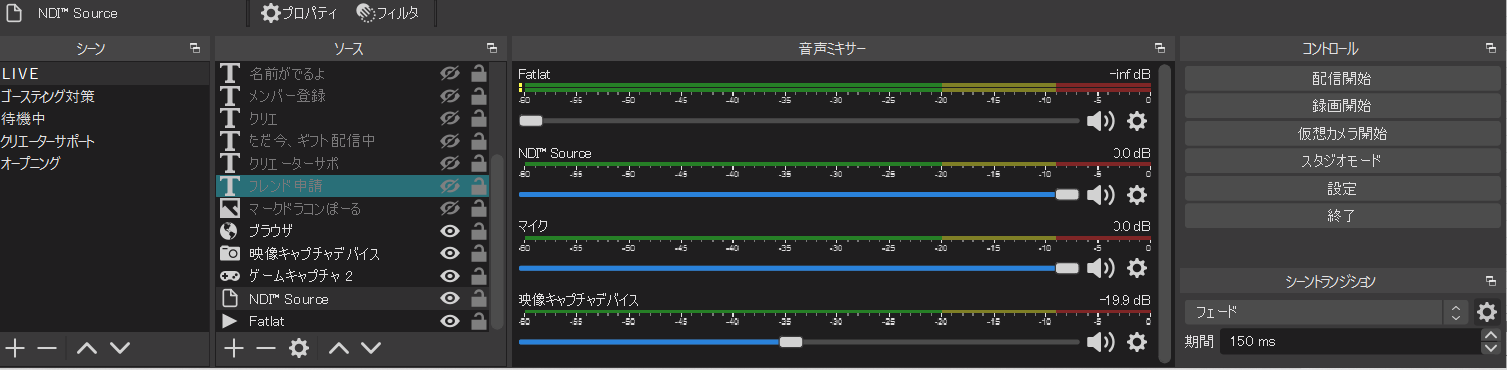Image resolution: width=1507 pixels, height=370 pixels.
Task: Undock the ソース panel
Action: [x=491, y=48]
